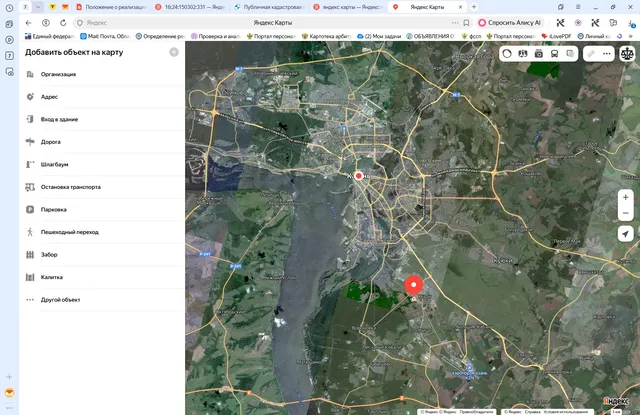Click the large red map pin
This screenshot has width=640, height=415.
click(413, 285)
